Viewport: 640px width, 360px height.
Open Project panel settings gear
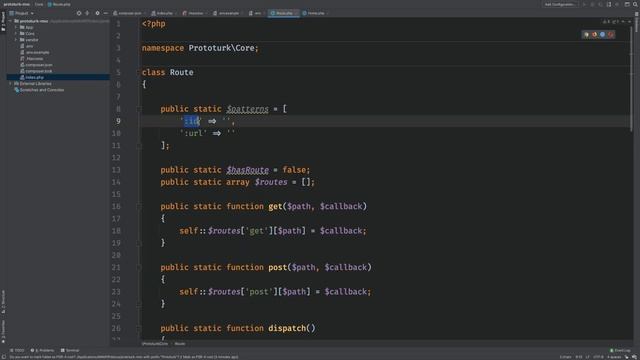(97, 13)
